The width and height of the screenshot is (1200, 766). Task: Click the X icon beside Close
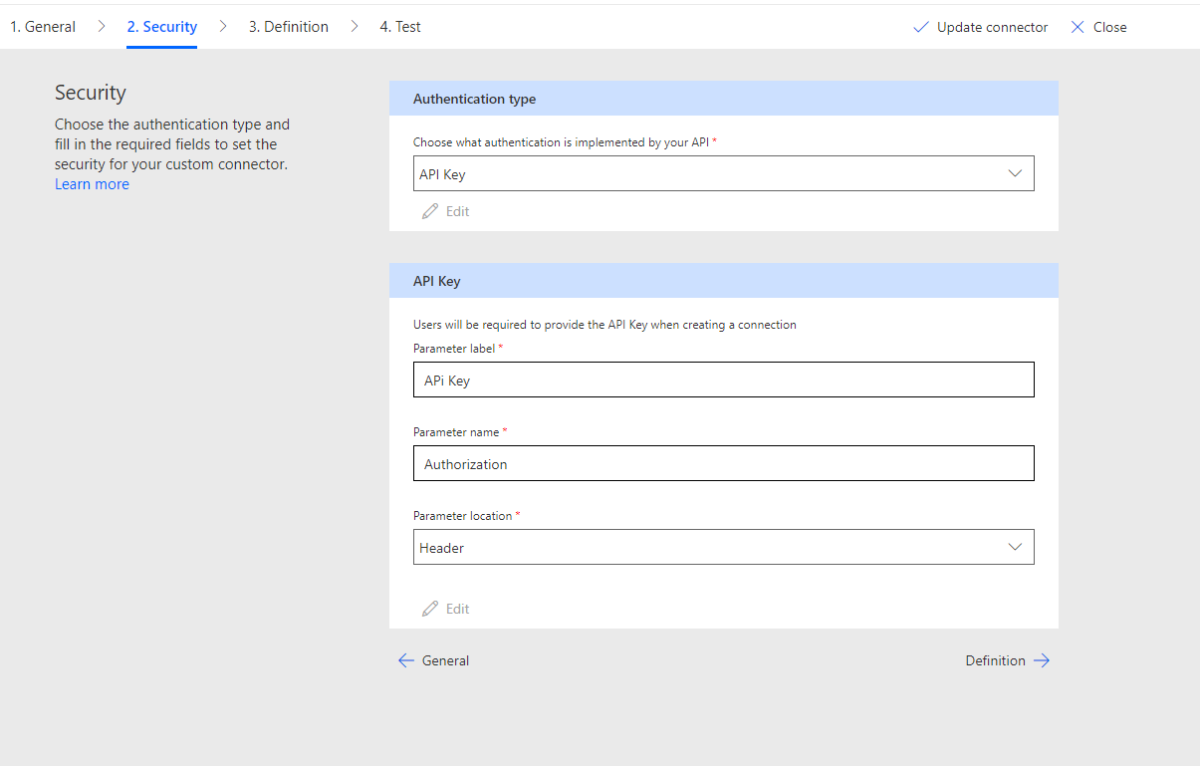(1077, 27)
